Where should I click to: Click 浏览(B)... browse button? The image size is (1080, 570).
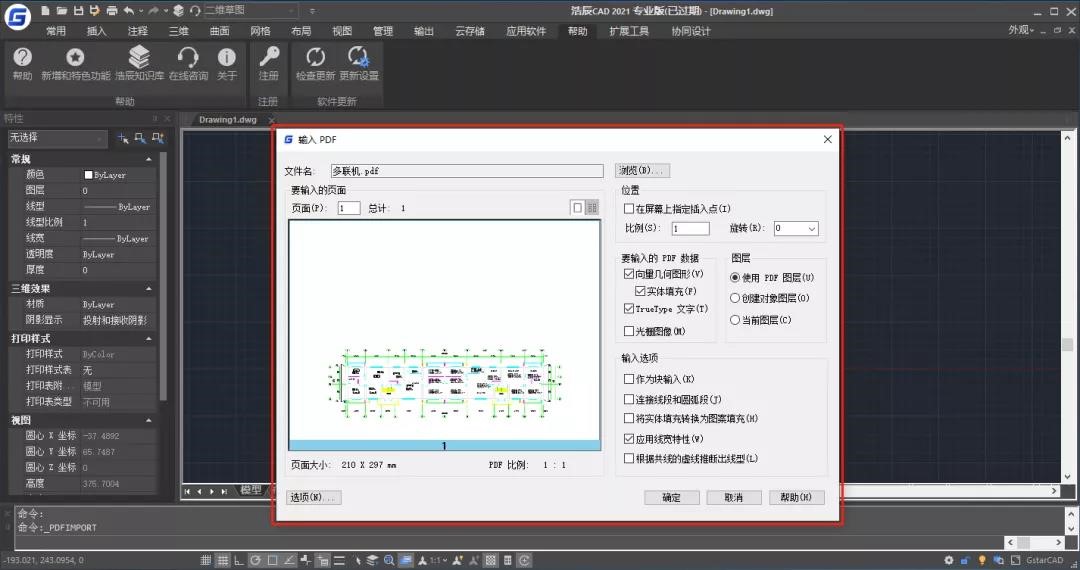point(642,171)
